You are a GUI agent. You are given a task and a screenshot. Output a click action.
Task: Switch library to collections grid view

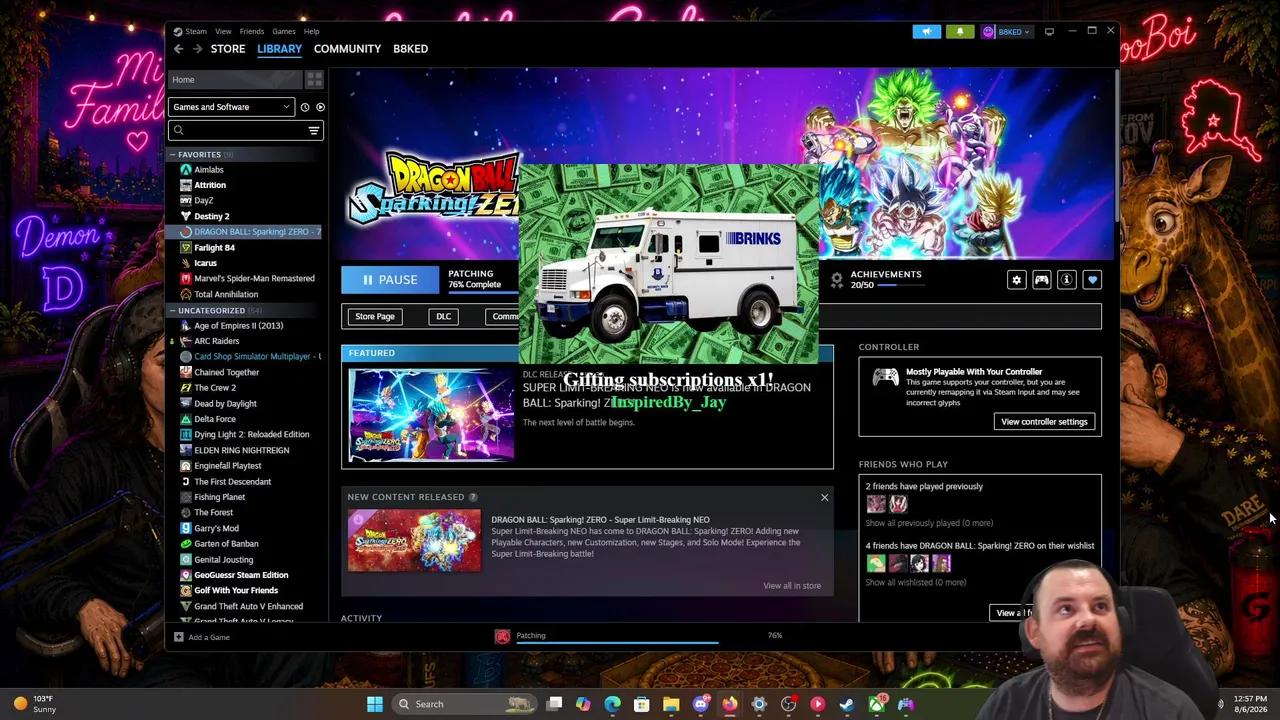(314, 80)
